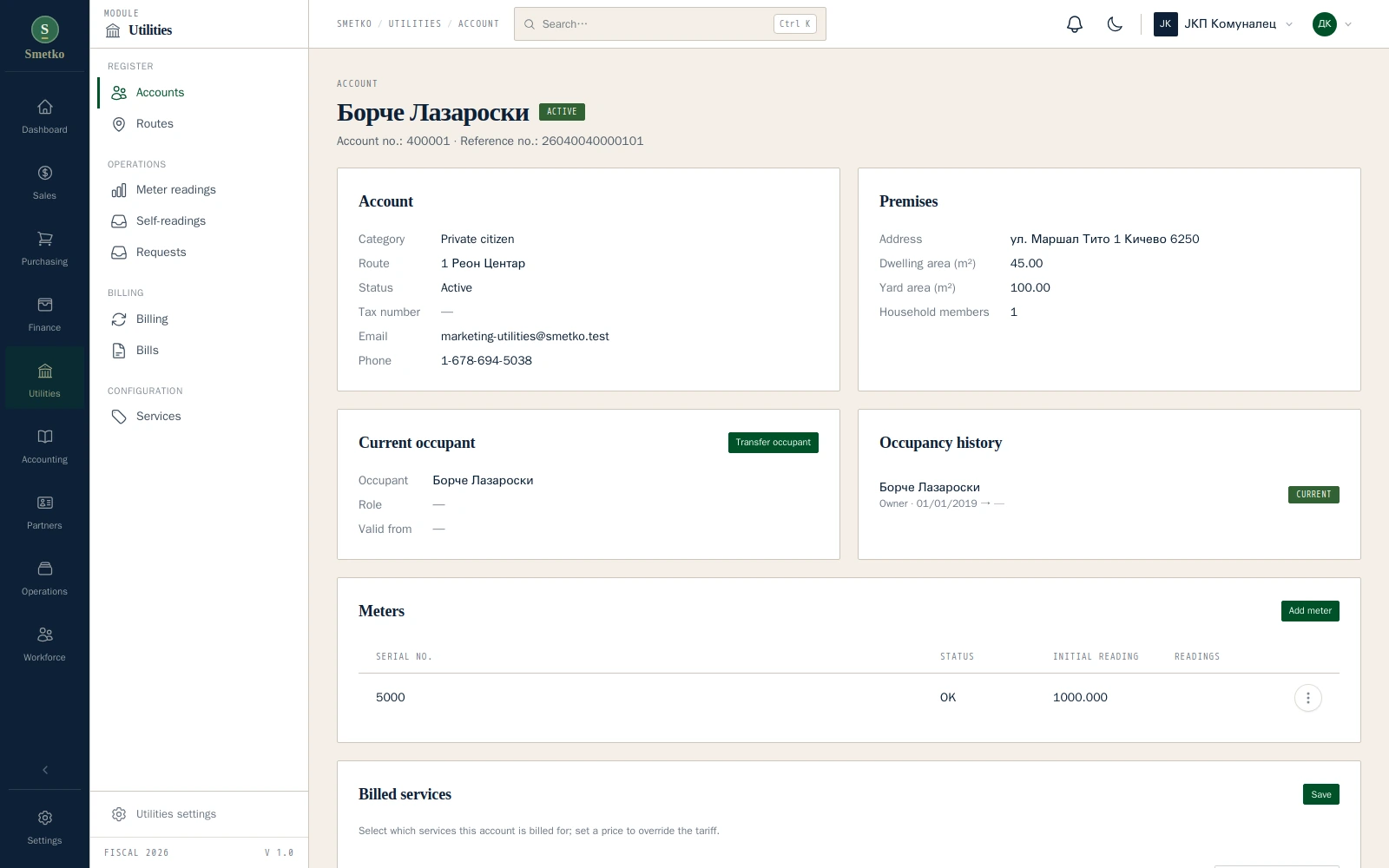This screenshot has height=868, width=1389.
Task: Click the Transfer occupant button
Action: click(x=773, y=443)
